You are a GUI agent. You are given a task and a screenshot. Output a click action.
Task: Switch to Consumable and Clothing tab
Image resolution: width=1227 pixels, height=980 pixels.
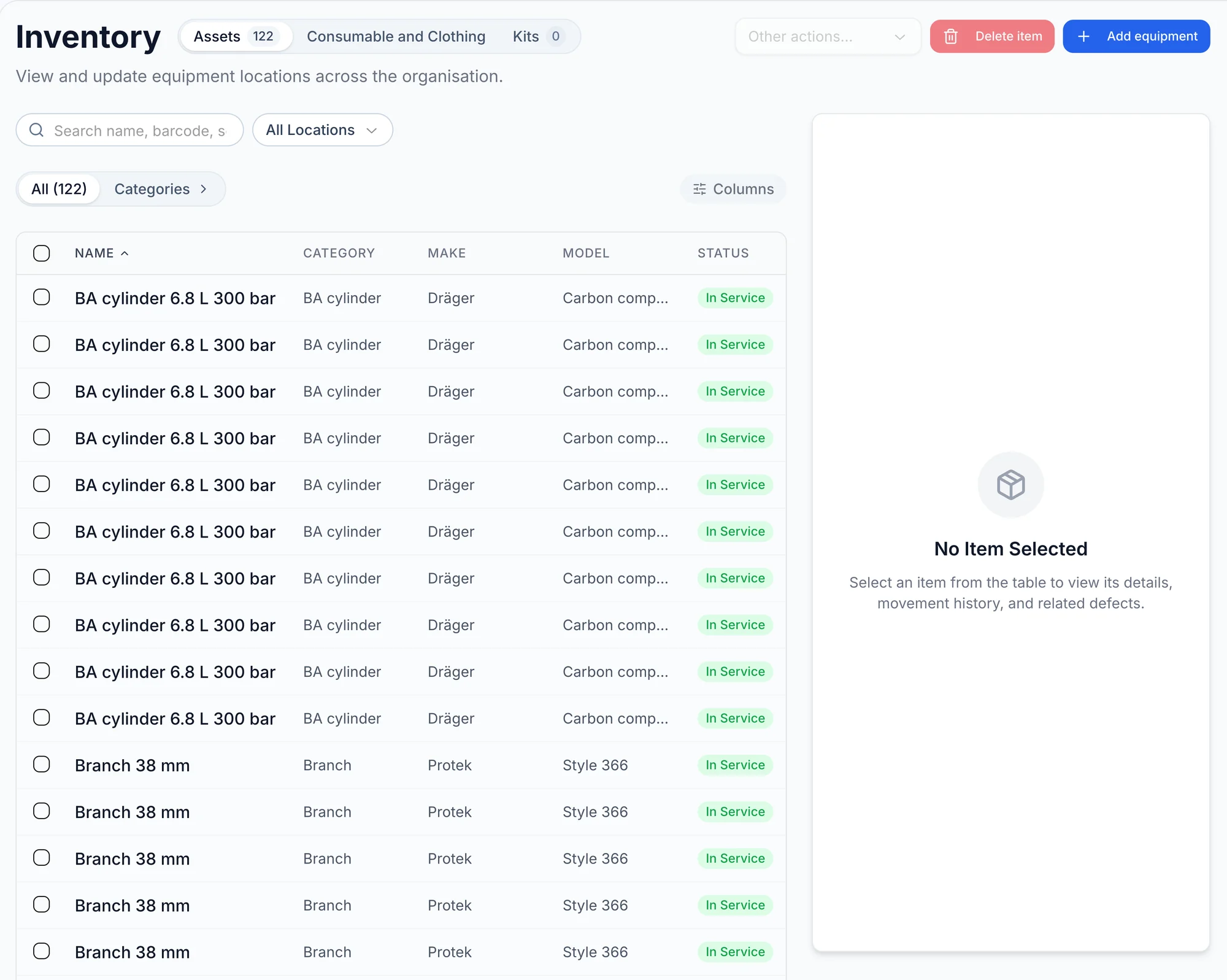click(396, 37)
